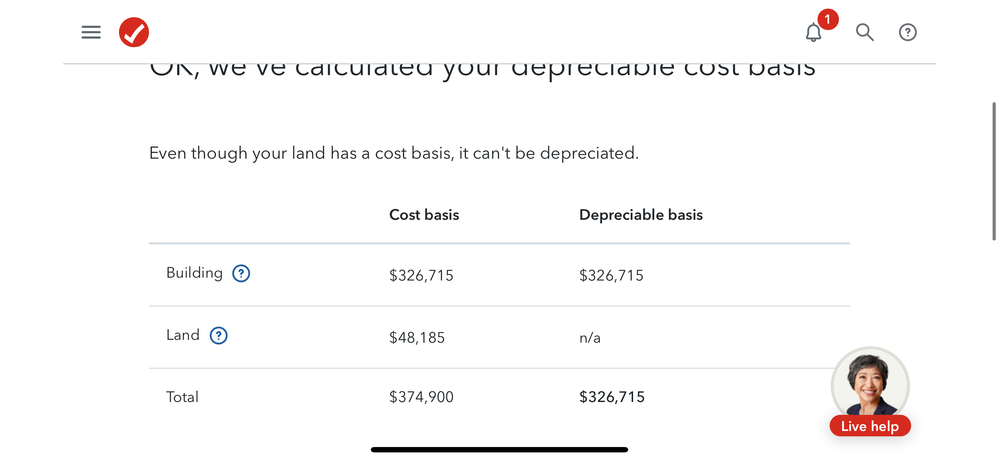Click the Depreciable basis column header
This screenshot has width=999, height=461.
641,215
